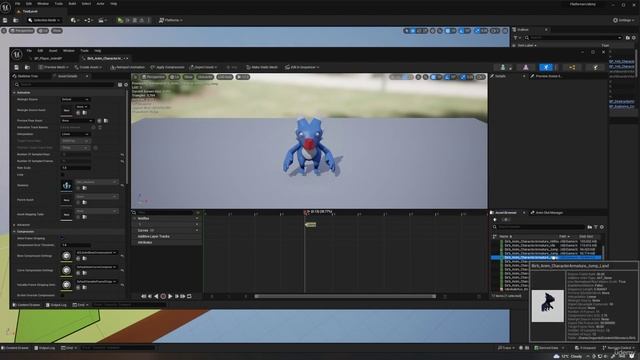Open the Notifies track dropdown arrow
The height and width of the screenshot is (360, 640).
[197, 219]
